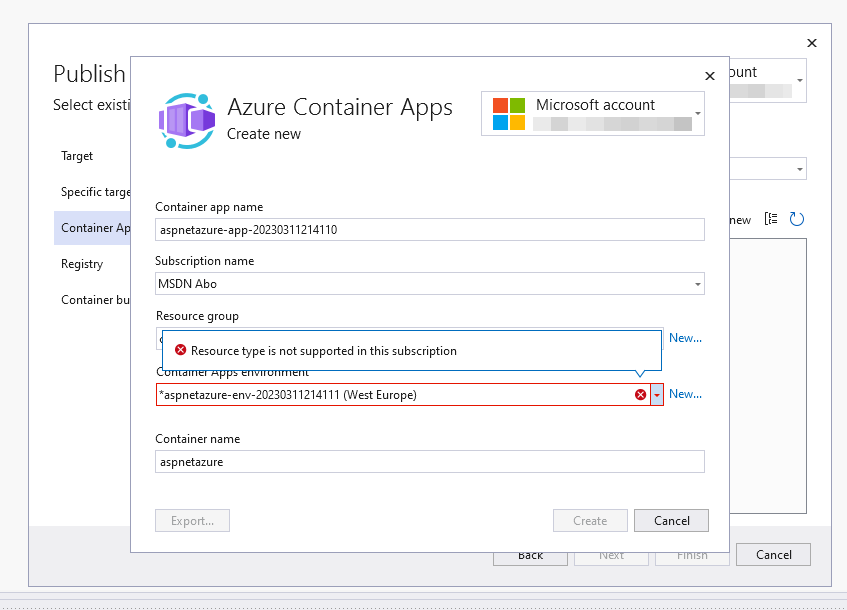This screenshot has width=847, height=610.
Task: Focus the Container name input field
Action: (x=430, y=462)
